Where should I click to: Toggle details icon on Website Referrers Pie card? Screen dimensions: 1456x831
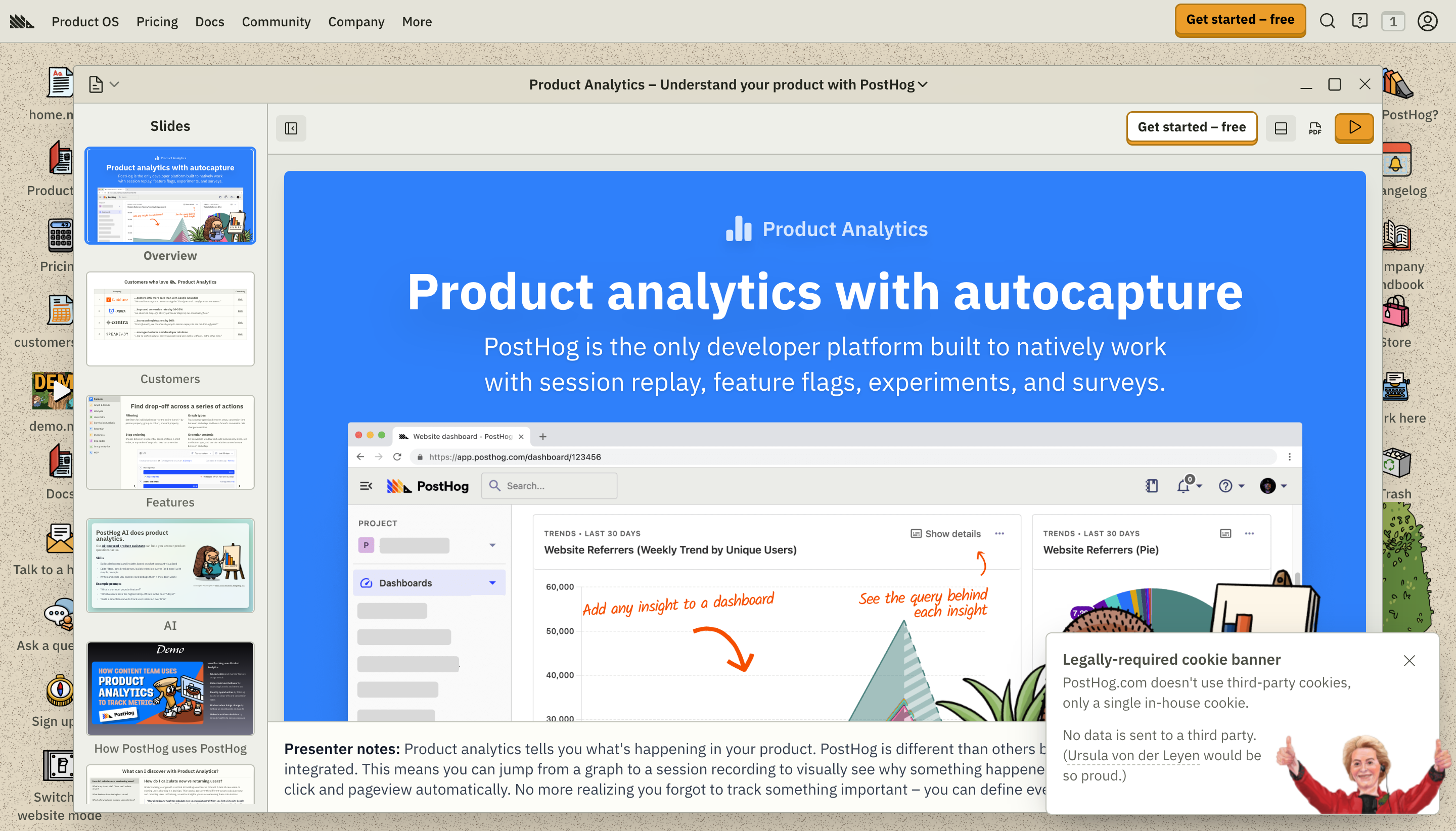pyautogui.click(x=1225, y=534)
